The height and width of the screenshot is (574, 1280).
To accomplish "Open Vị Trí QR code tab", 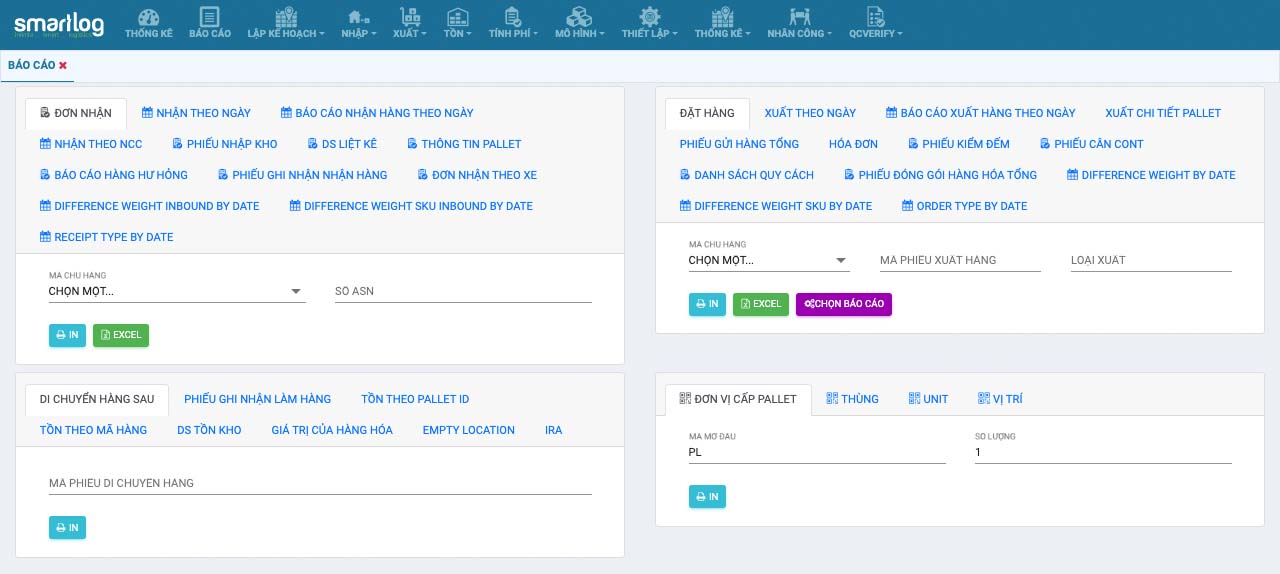I will (x=1000, y=399).
